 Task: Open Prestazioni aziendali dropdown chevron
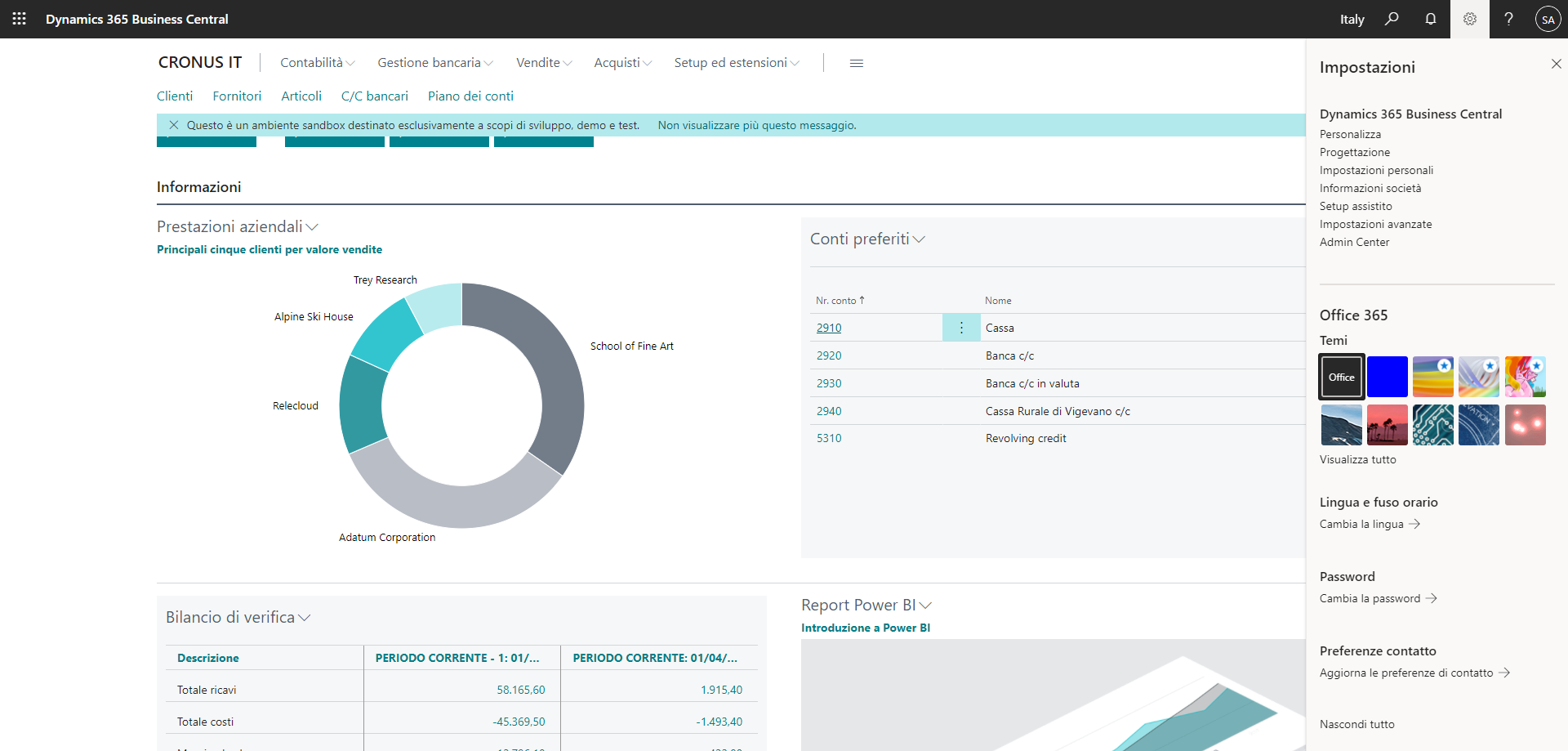pos(312,227)
